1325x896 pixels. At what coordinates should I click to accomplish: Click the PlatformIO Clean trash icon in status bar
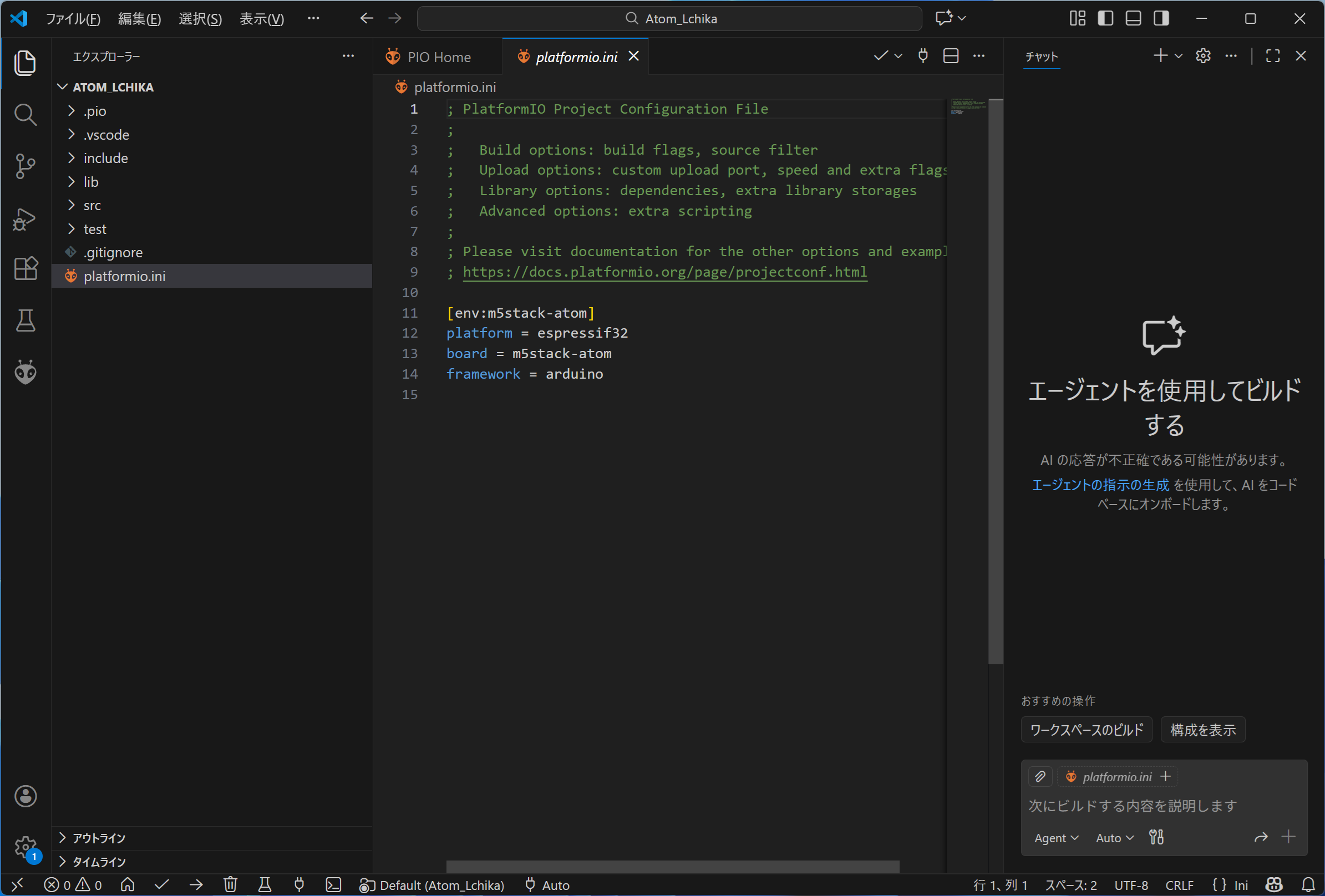pyautogui.click(x=230, y=884)
